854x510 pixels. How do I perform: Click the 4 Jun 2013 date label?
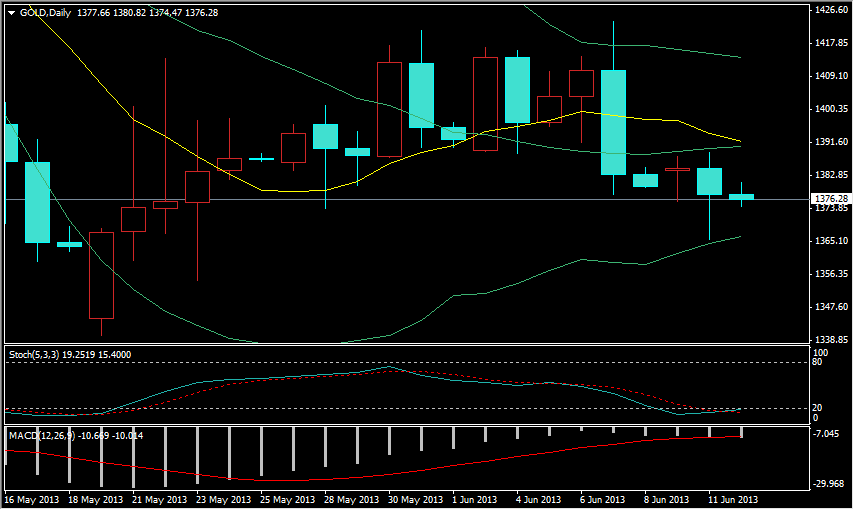(x=539, y=500)
